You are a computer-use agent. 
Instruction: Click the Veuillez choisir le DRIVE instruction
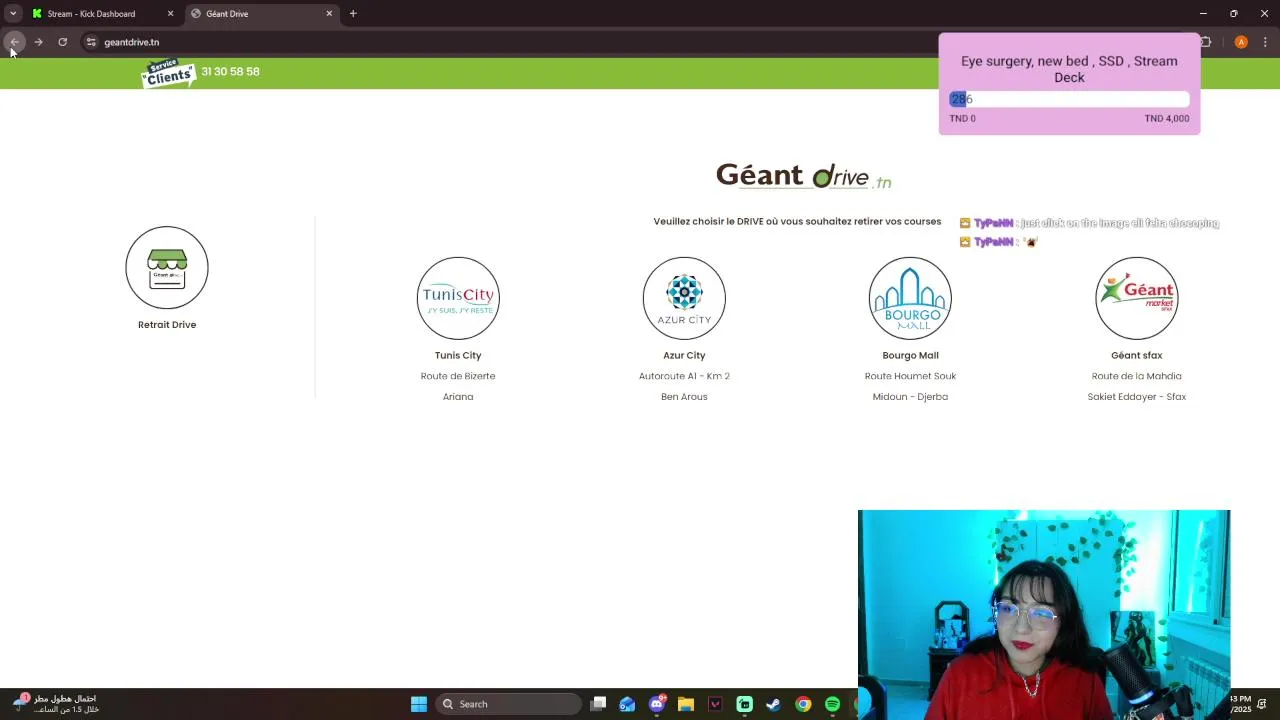pos(797,221)
